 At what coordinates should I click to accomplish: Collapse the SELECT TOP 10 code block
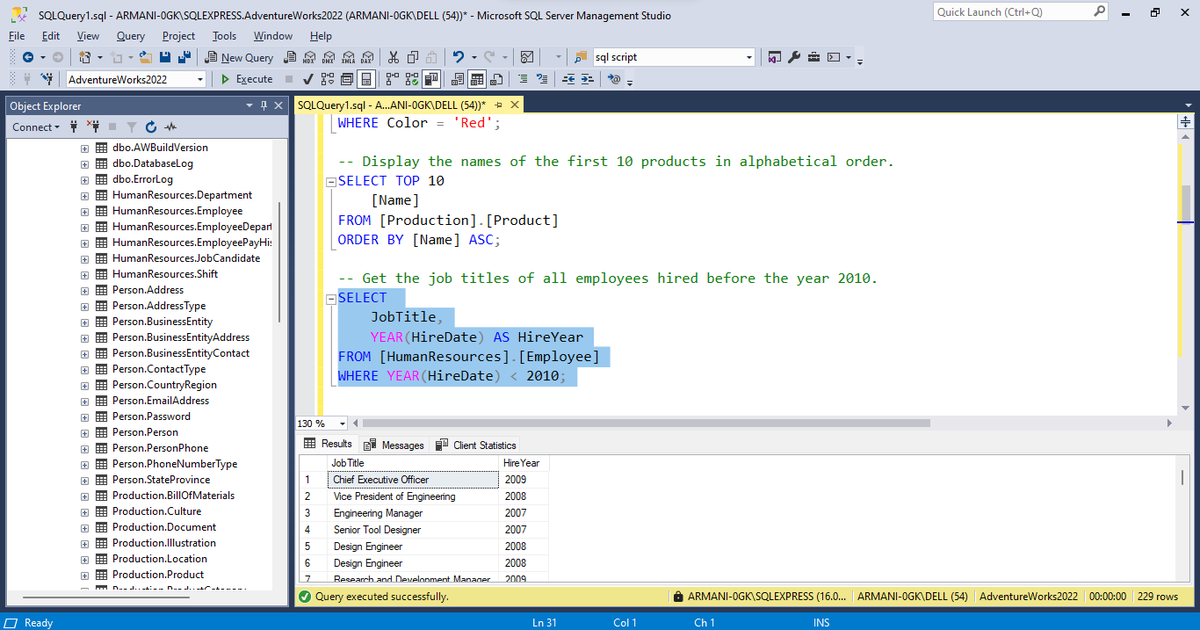pyautogui.click(x=332, y=181)
